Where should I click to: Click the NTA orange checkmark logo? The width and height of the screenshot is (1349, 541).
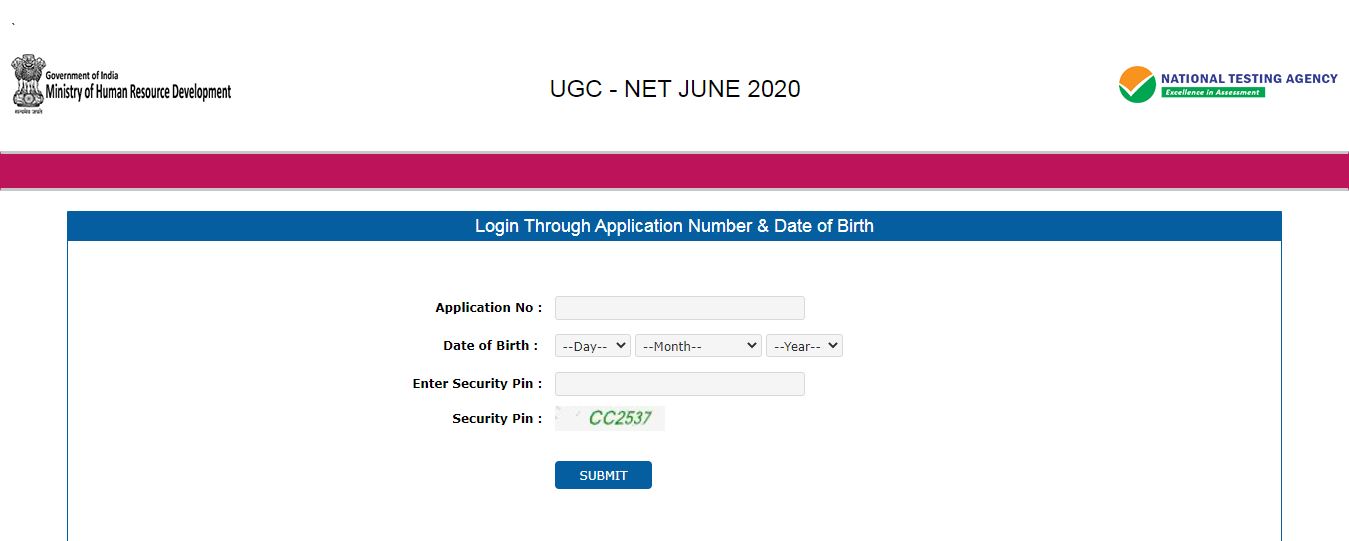tap(1137, 85)
